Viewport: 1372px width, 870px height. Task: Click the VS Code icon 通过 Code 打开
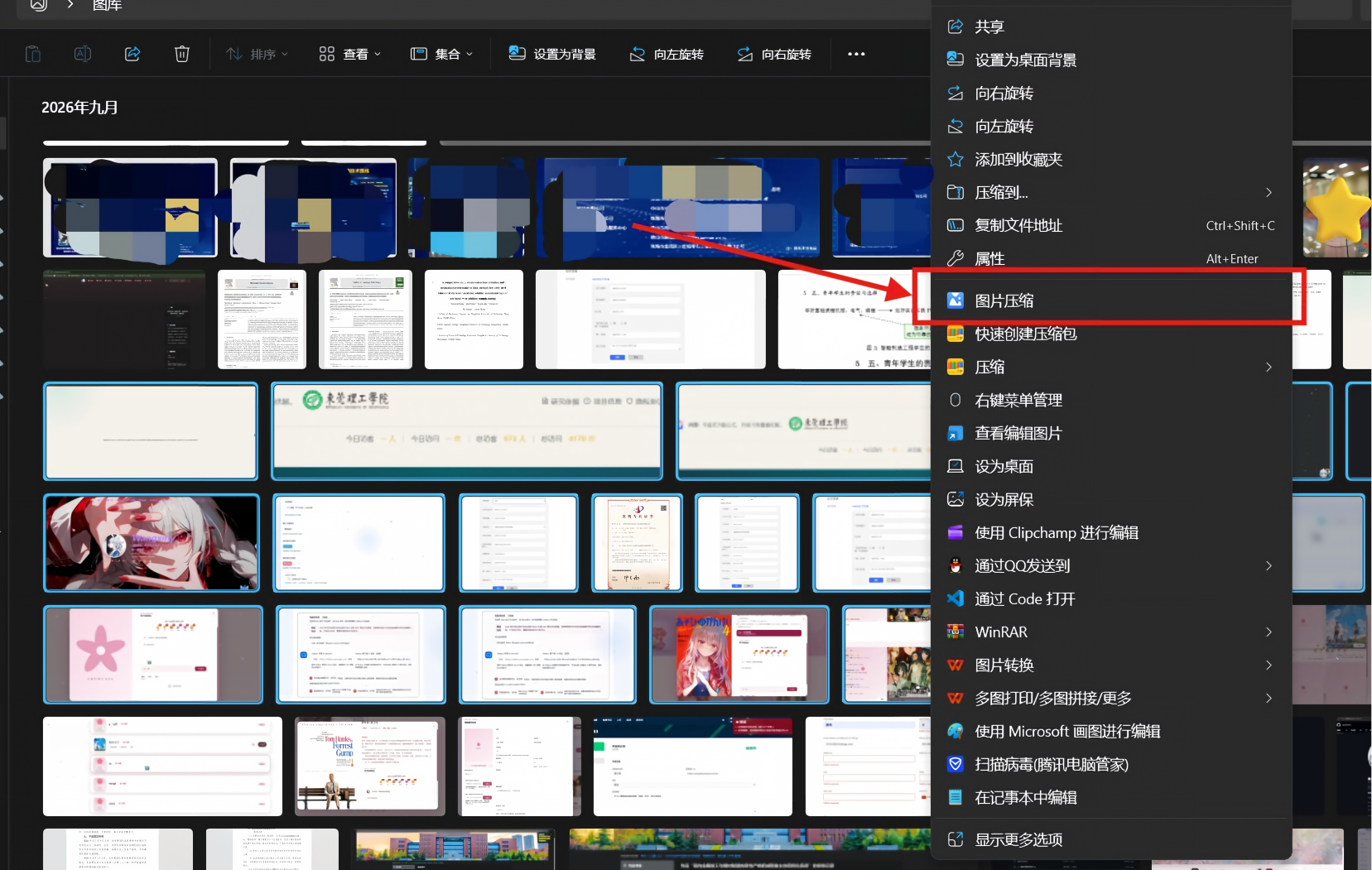point(956,598)
